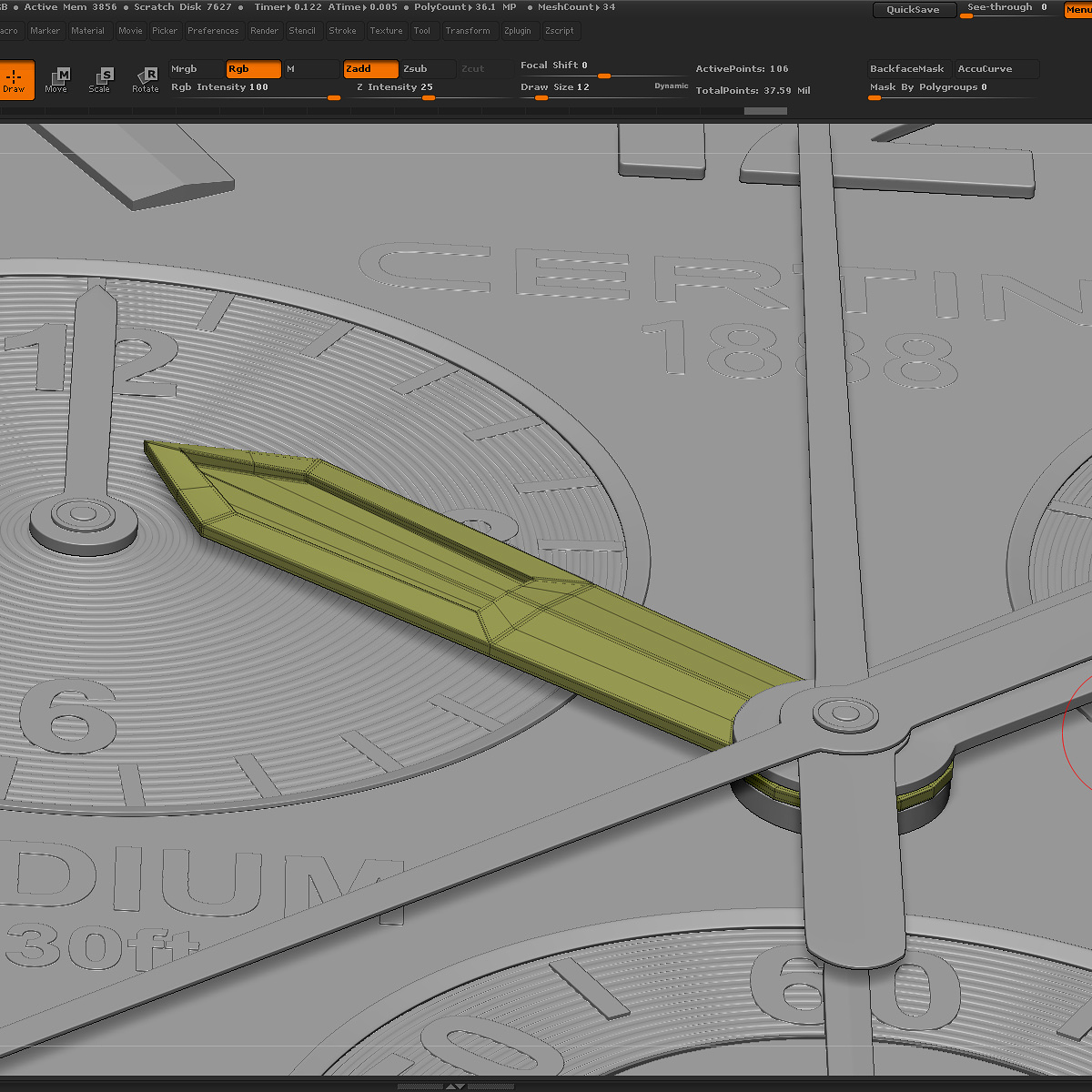Open the Marker menu
The width and height of the screenshot is (1092, 1092).
click(x=45, y=31)
